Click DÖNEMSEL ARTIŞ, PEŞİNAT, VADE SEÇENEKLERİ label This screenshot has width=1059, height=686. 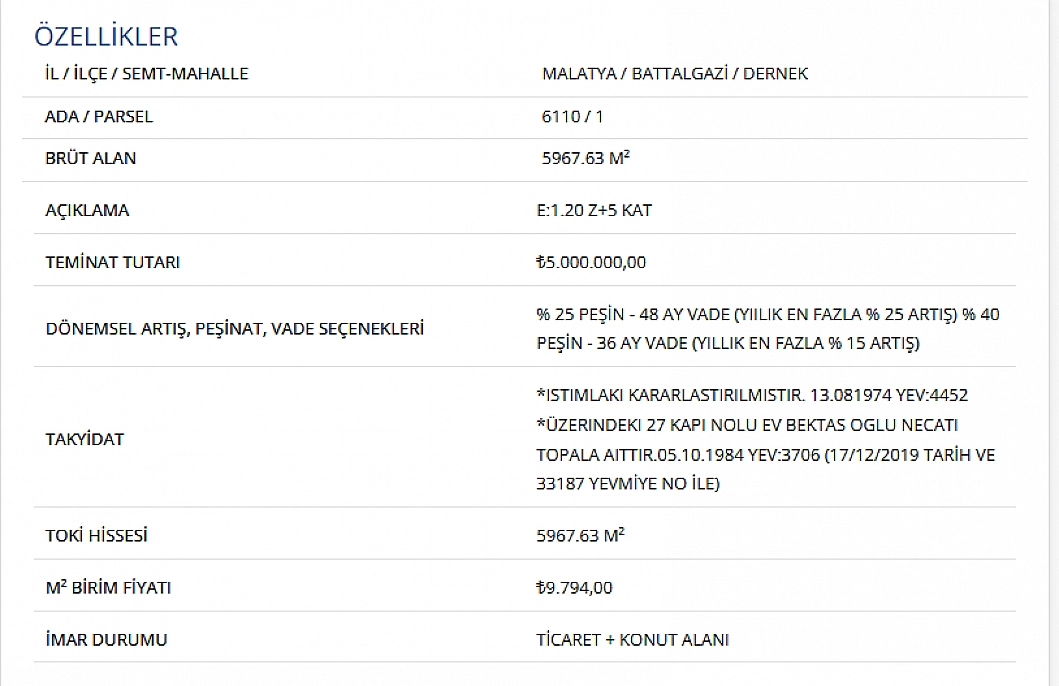click(x=235, y=329)
